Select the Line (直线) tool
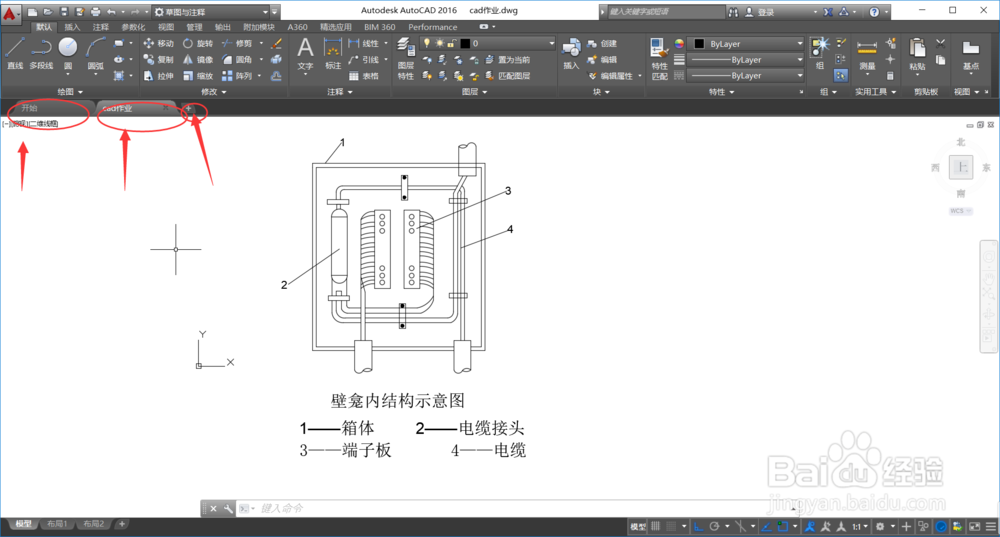 coord(15,54)
